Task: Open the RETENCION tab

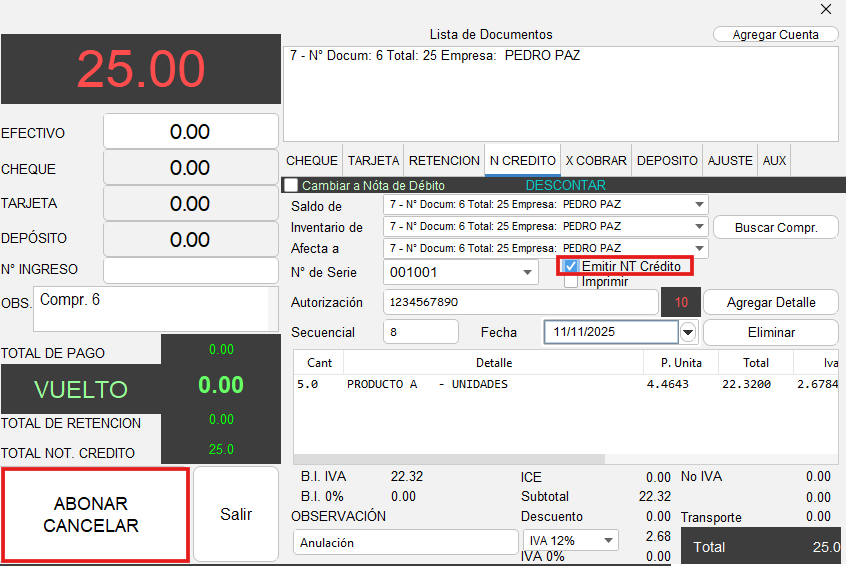Action: coord(444,160)
